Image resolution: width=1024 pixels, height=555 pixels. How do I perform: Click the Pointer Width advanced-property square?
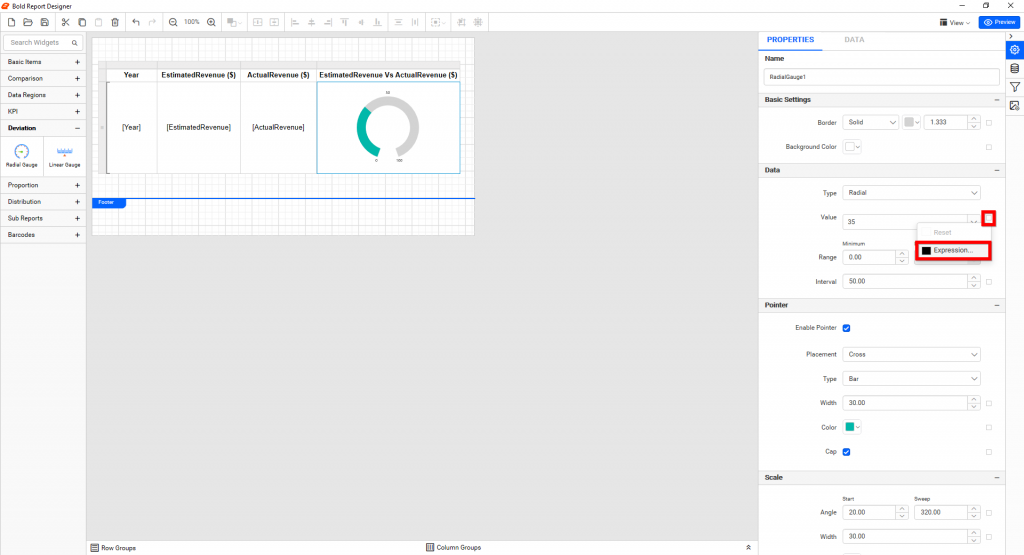click(989, 404)
